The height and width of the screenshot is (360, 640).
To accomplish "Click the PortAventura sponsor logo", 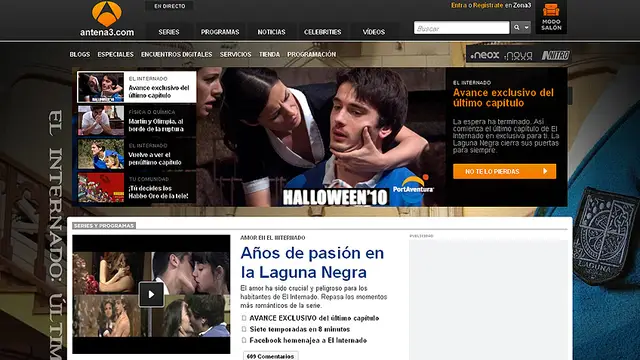I will click(413, 185).
